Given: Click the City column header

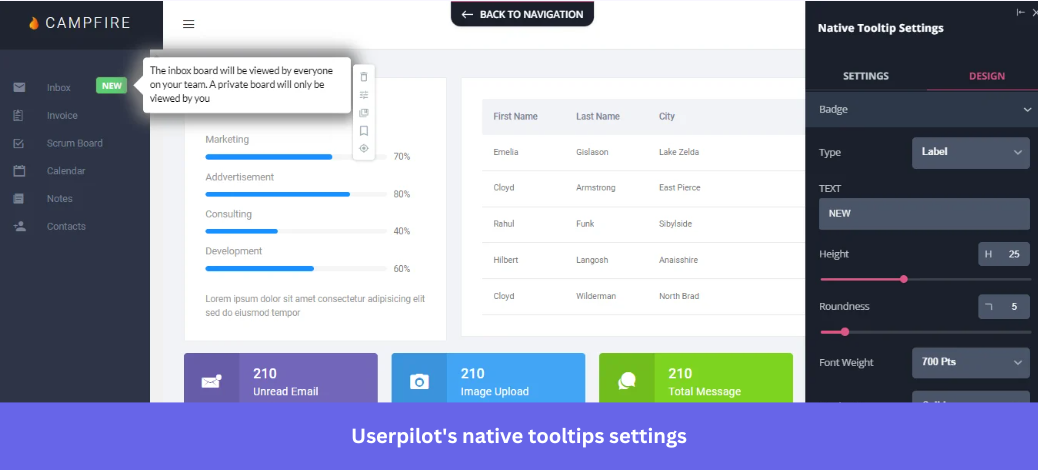Looking at the screenshot, I should pos(667,117).
